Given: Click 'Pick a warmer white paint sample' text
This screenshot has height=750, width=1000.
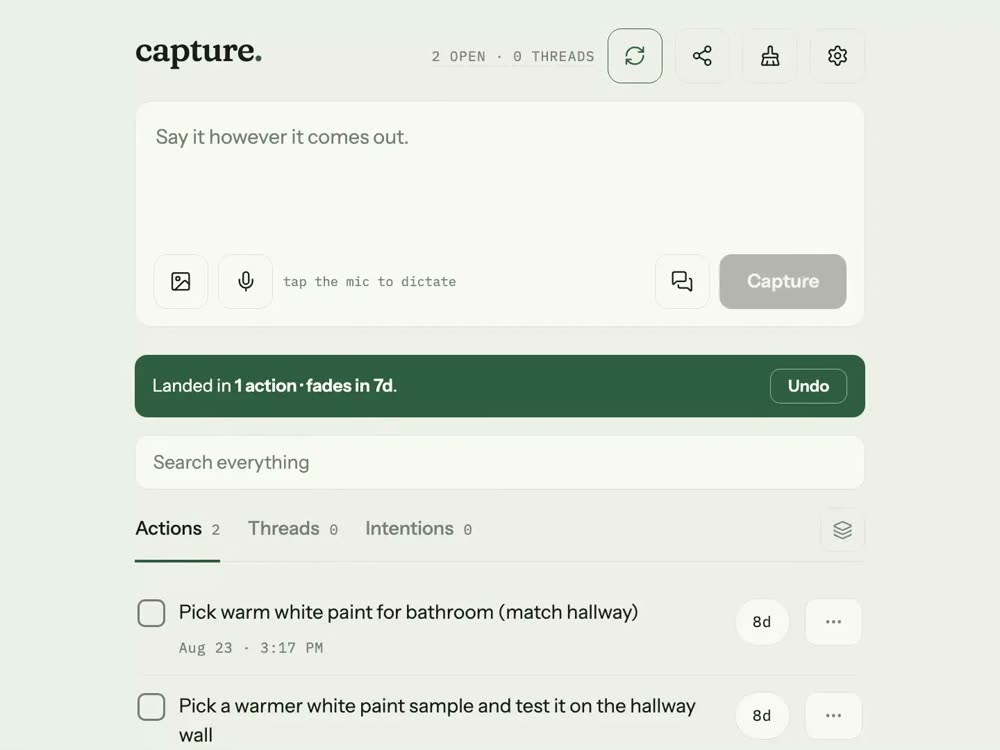Looking at the screenshot, I should point(437,720).
